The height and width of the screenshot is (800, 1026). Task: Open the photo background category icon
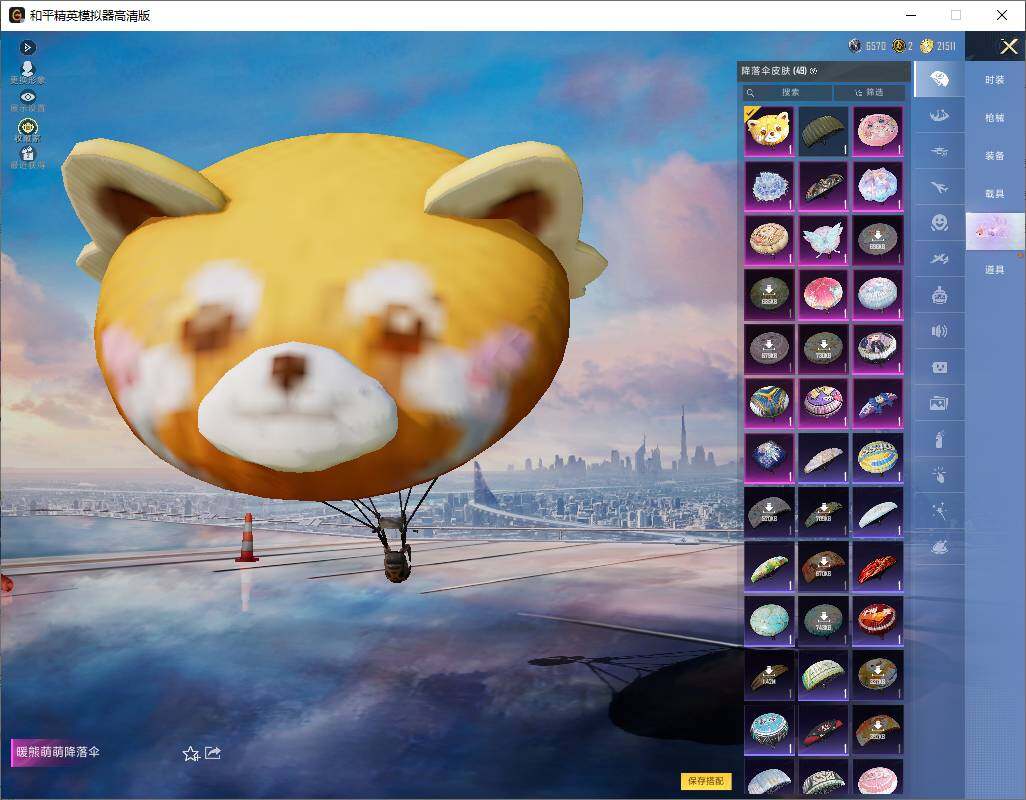940,404
